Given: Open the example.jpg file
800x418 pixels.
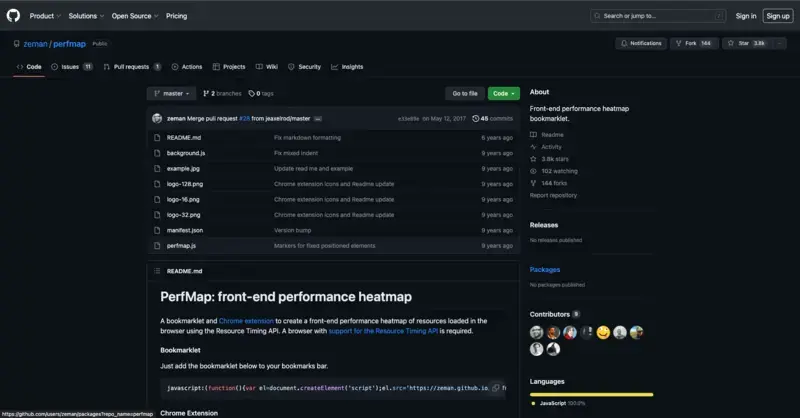Looking at the screenshot, I should (x=183, y=168).
